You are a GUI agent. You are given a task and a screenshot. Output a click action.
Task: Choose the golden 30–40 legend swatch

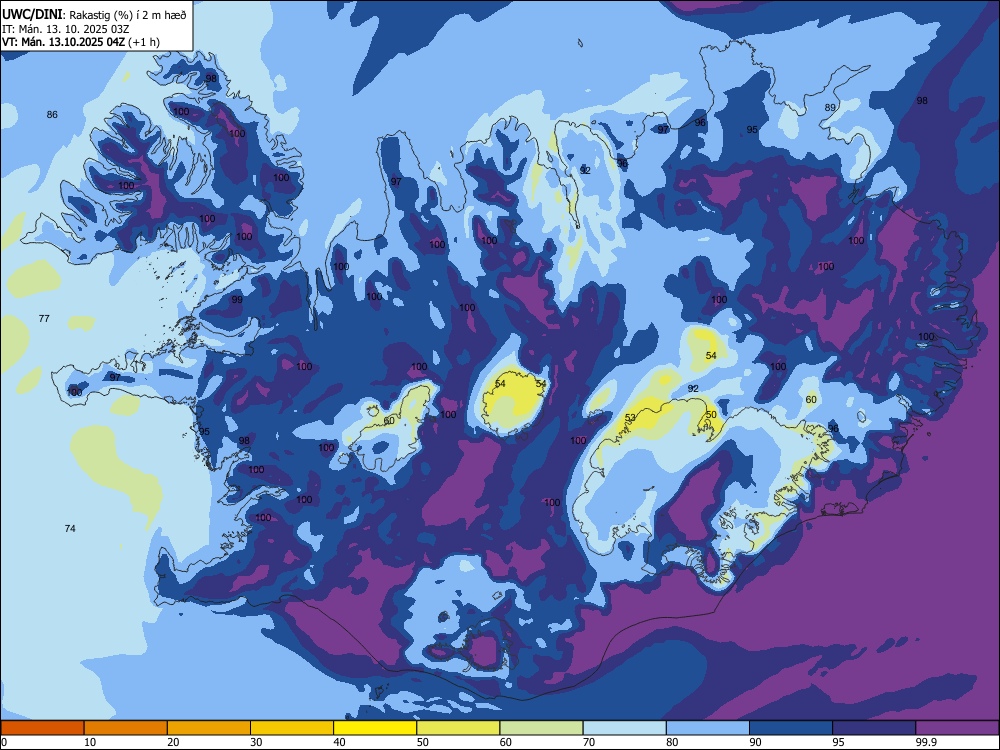[x=292, y=728]
